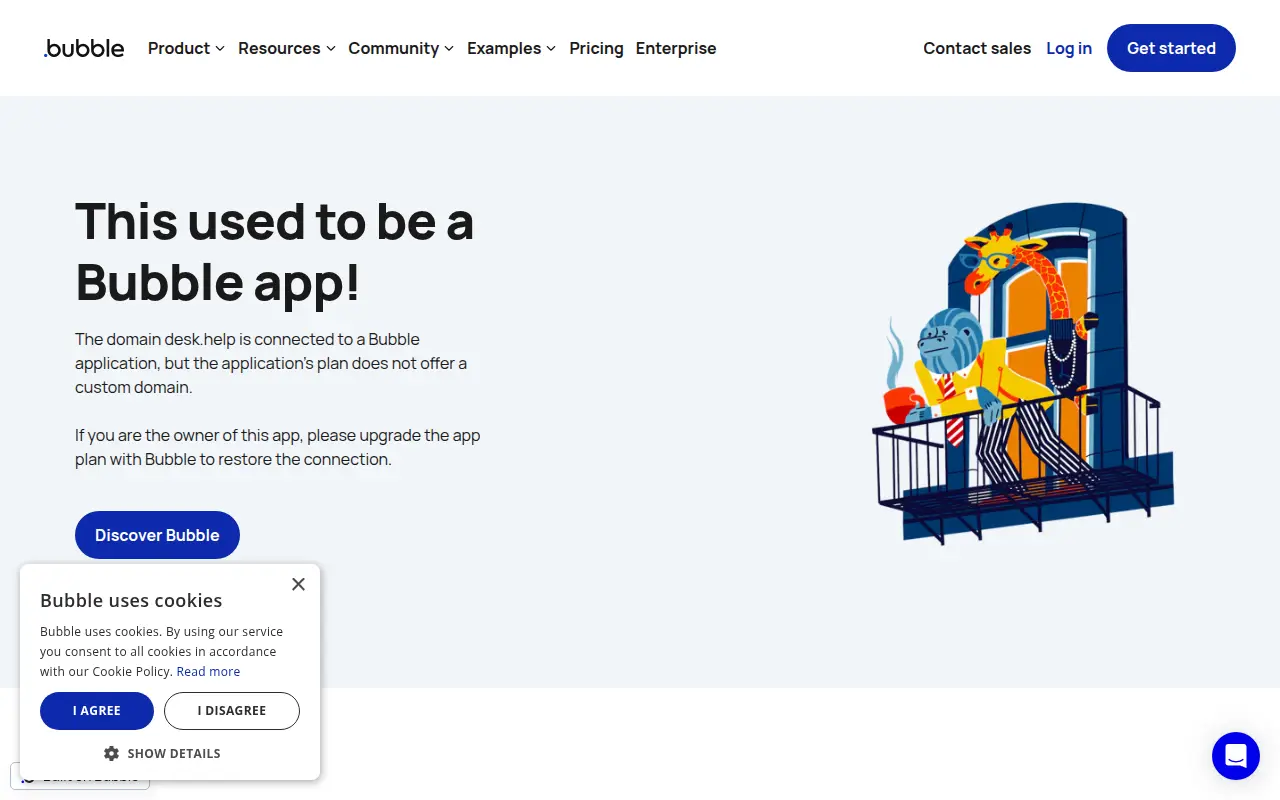Decline cookies with I Disagree
The width and height of the screenshot is (1280, 800).
click(232, 711)
